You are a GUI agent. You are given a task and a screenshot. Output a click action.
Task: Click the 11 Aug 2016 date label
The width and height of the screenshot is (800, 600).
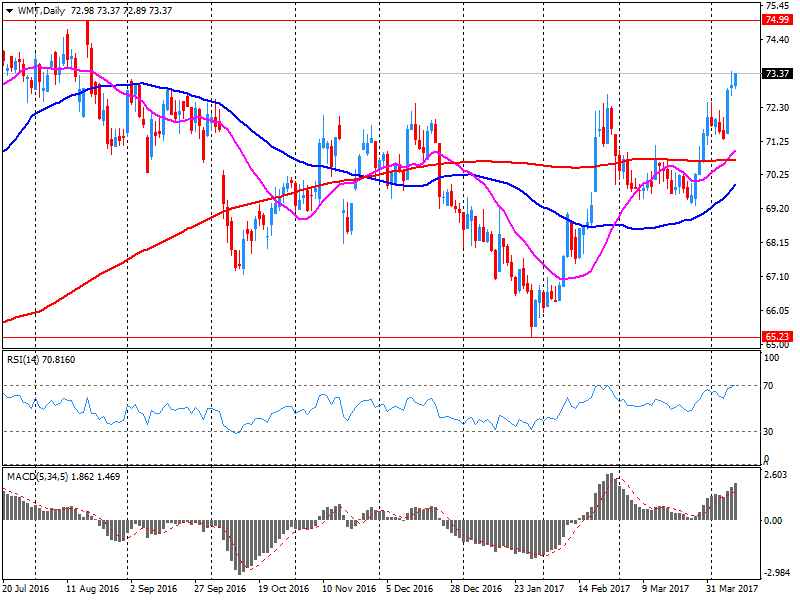[92, 588]
